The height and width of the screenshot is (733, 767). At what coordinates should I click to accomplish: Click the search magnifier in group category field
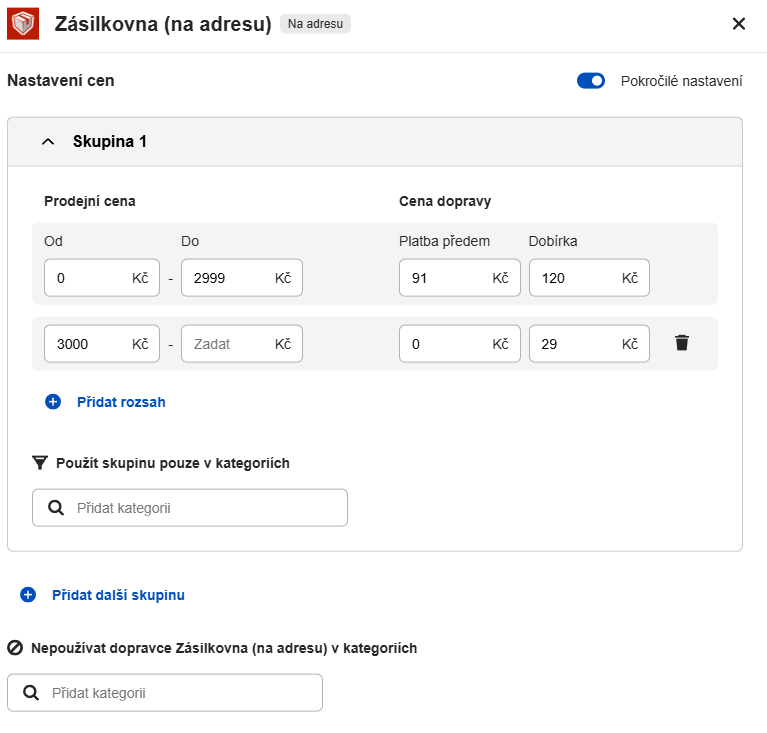pos(56,508)
